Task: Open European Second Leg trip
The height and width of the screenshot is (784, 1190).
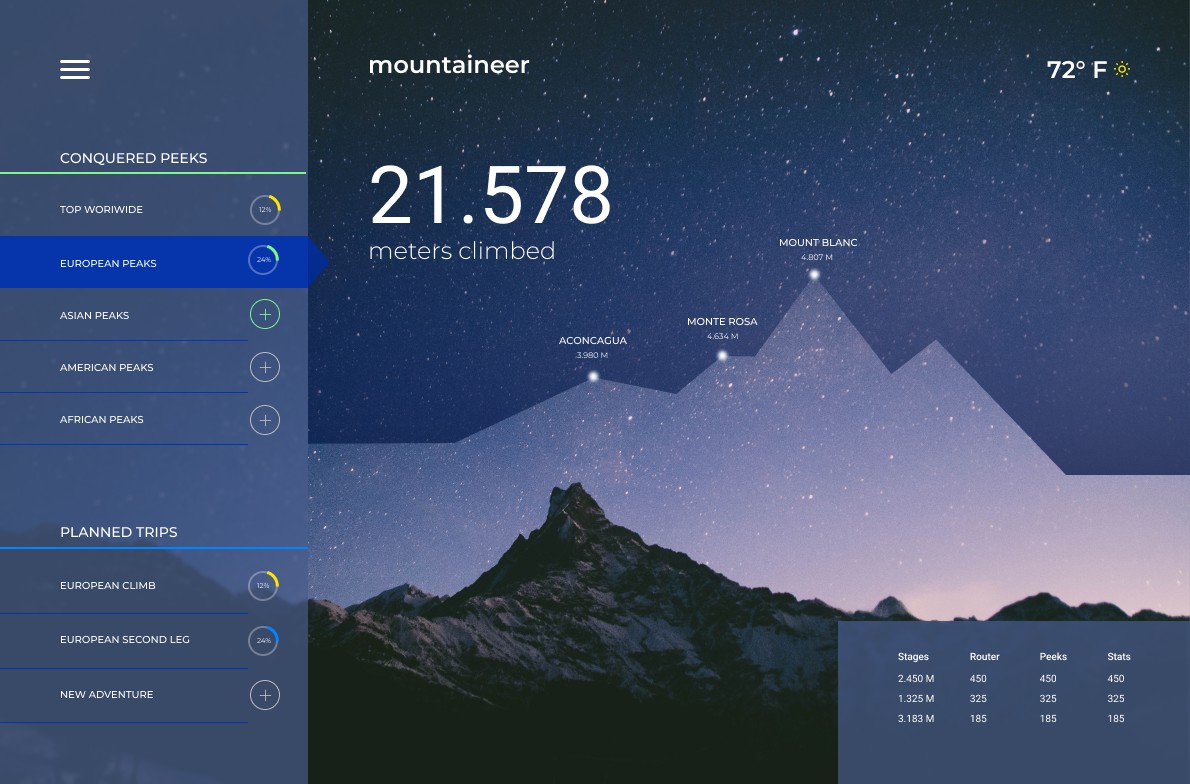Action: 153,640
